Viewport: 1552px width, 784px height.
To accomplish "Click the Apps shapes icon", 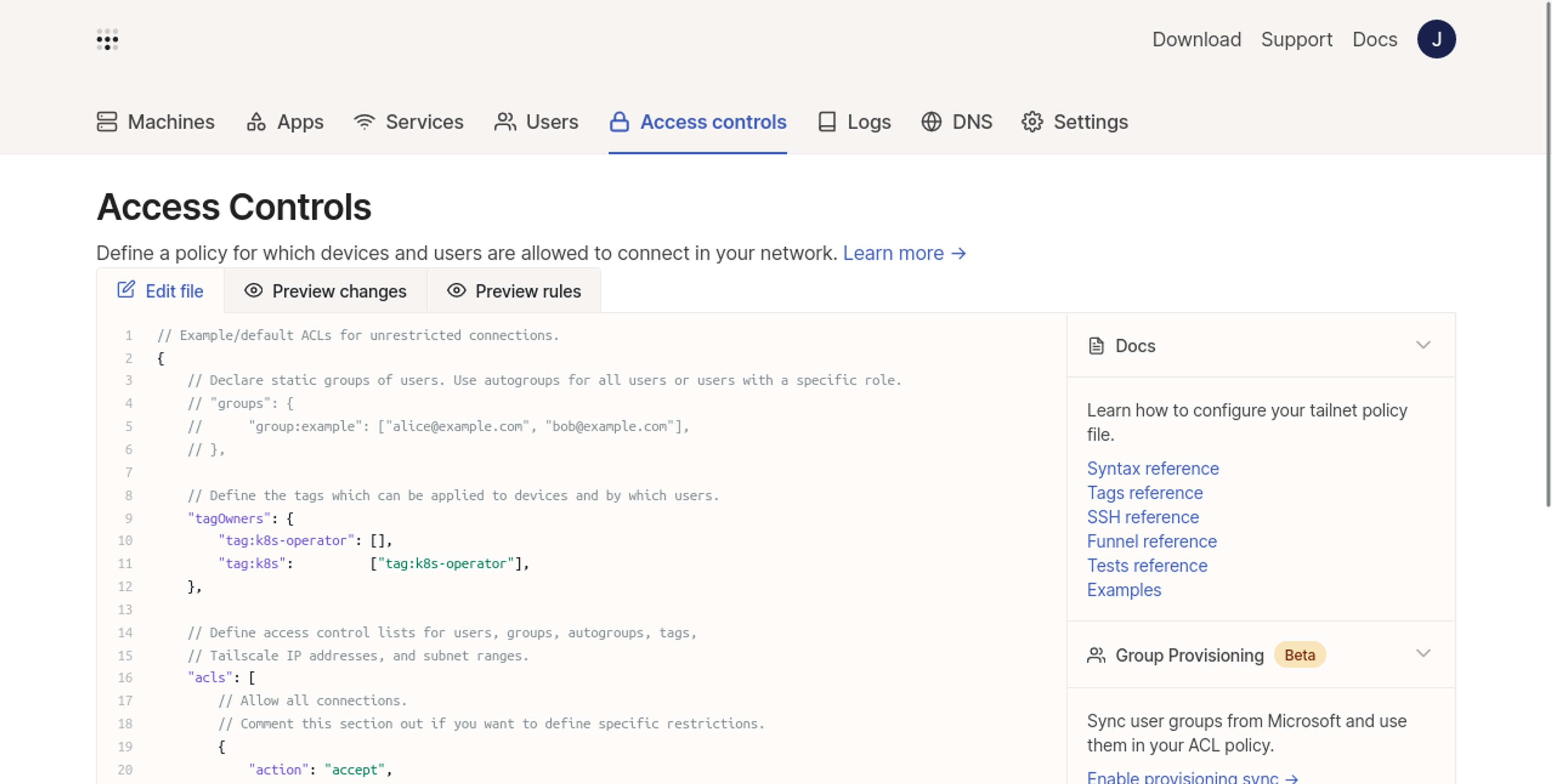I will pos(256,122).
